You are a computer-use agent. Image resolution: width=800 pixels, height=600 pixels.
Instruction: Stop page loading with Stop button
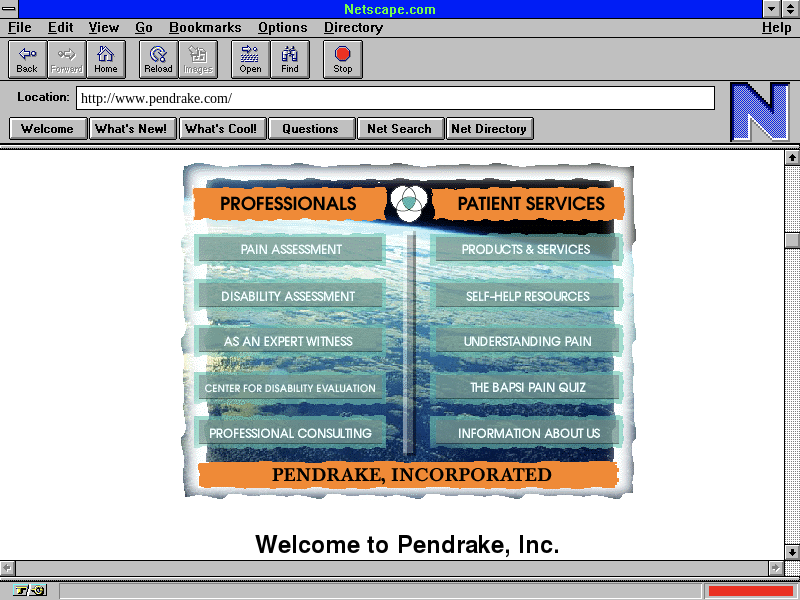pyautogui.click(x=343, y=60)
